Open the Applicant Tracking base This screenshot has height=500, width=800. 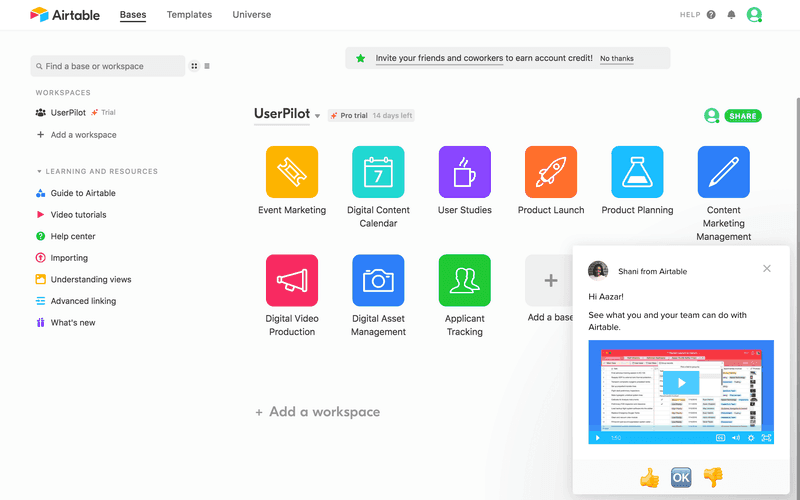click(465, 280)
